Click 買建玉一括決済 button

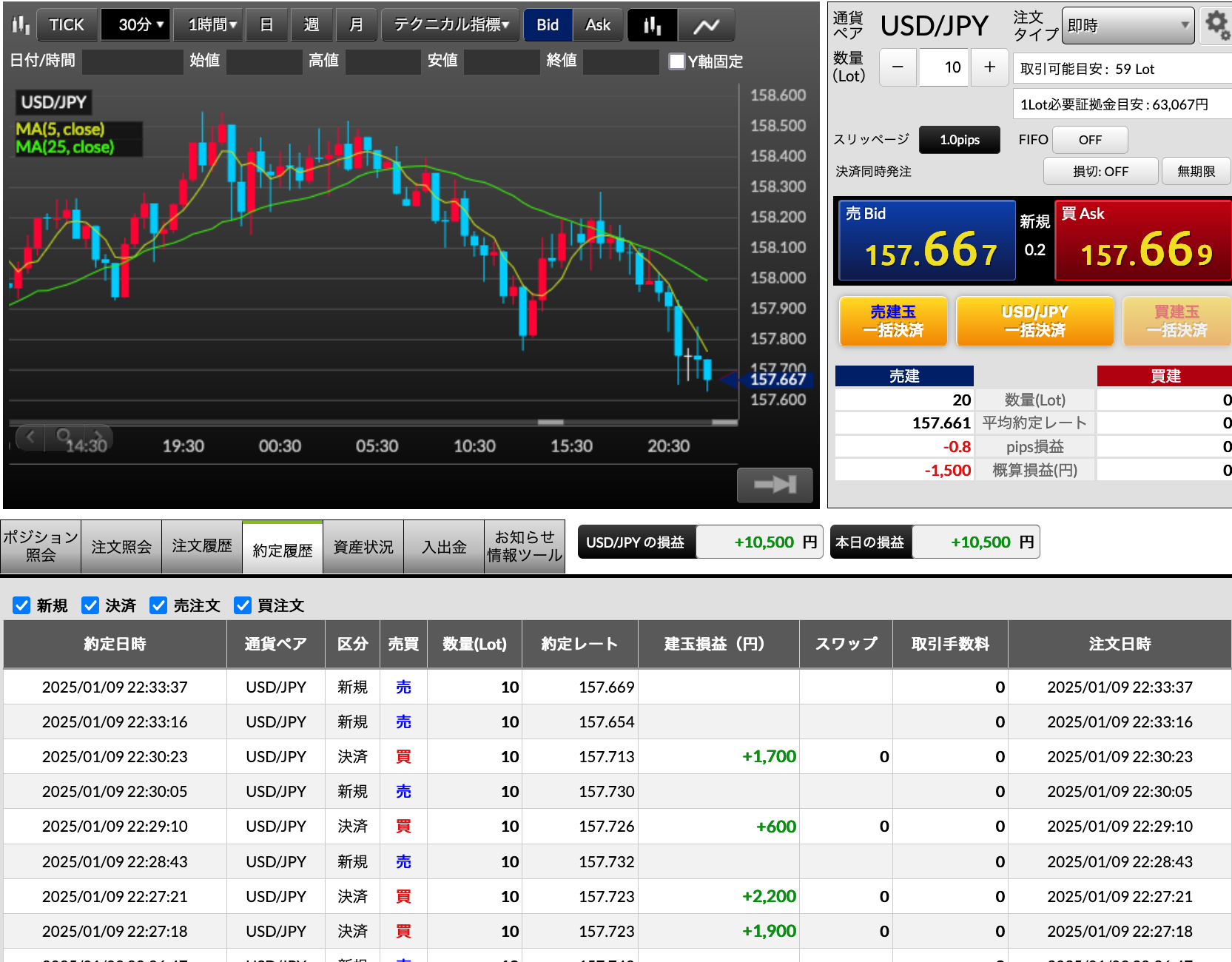coord(1177,321)
